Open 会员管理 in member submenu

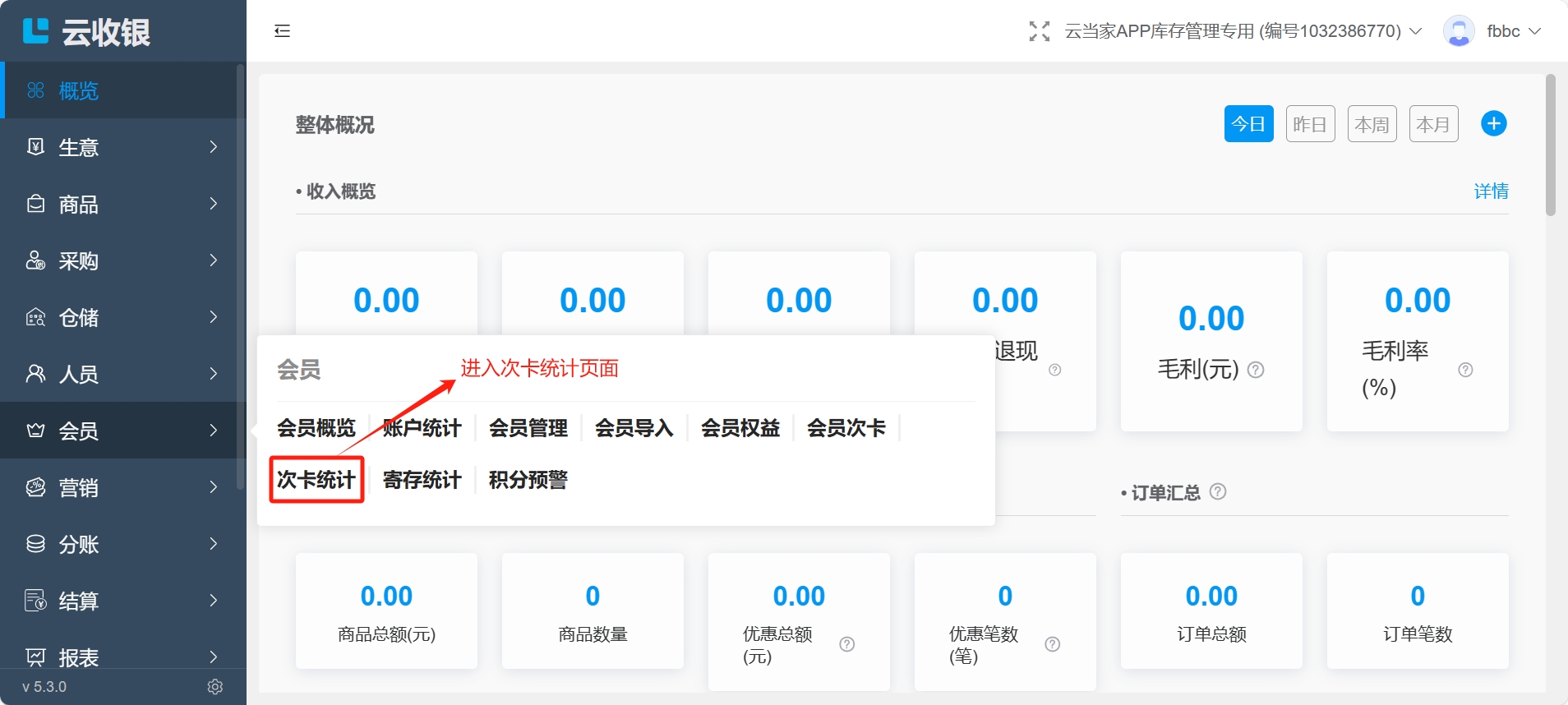(528, 428)
